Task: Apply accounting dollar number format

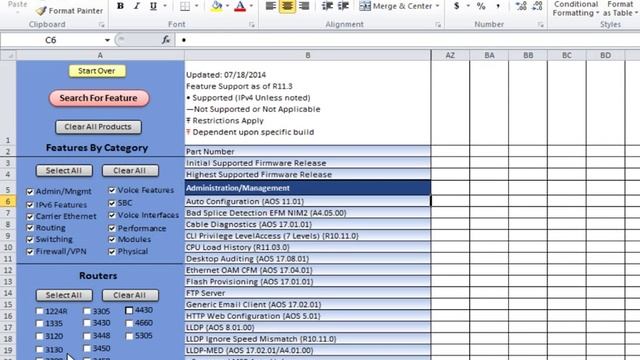Action: click(457, 6)
